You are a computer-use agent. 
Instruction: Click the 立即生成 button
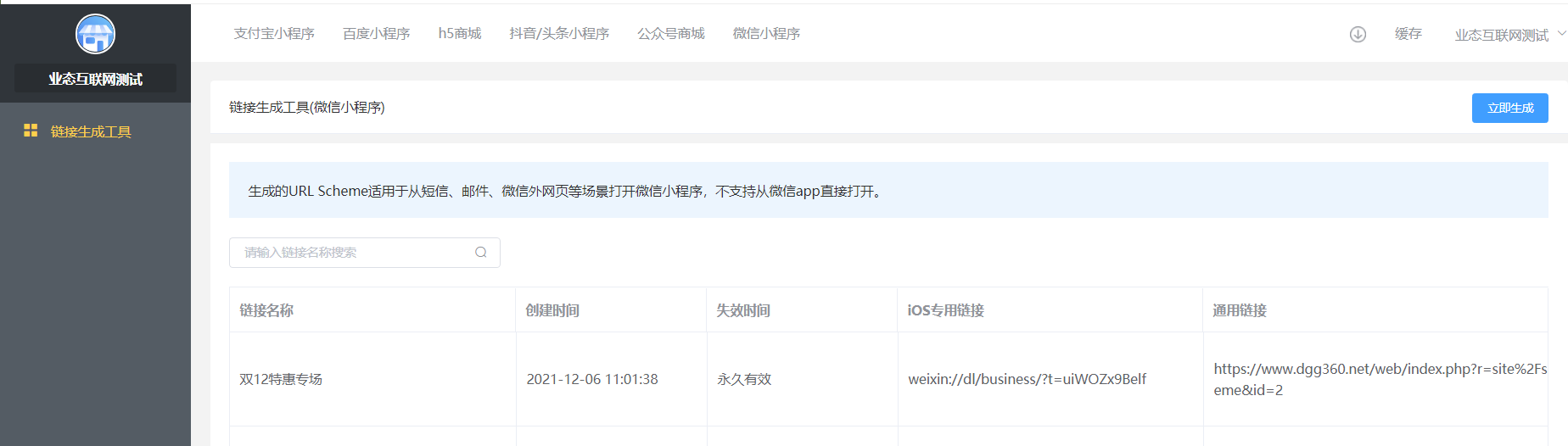1510,108
